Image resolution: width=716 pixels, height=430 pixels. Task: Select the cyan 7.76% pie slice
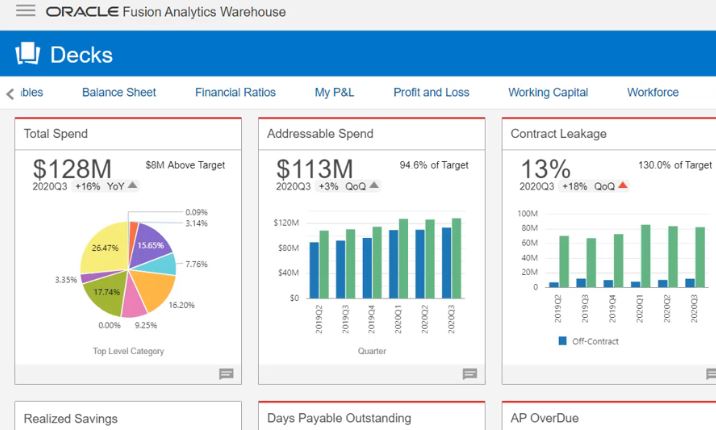164,265
